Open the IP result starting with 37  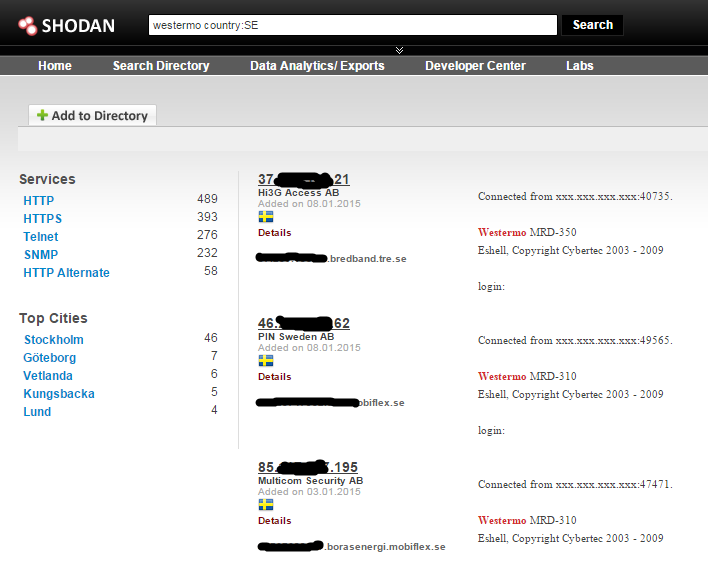[303, 179]
